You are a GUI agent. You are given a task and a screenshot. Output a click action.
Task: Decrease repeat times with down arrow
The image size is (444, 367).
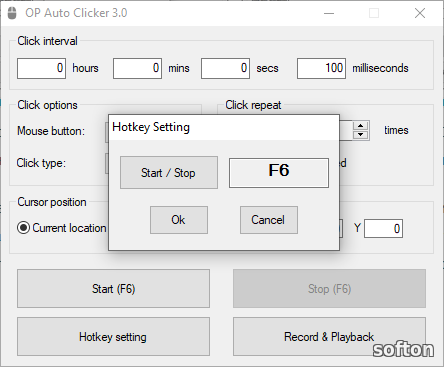tap(360, 135)
